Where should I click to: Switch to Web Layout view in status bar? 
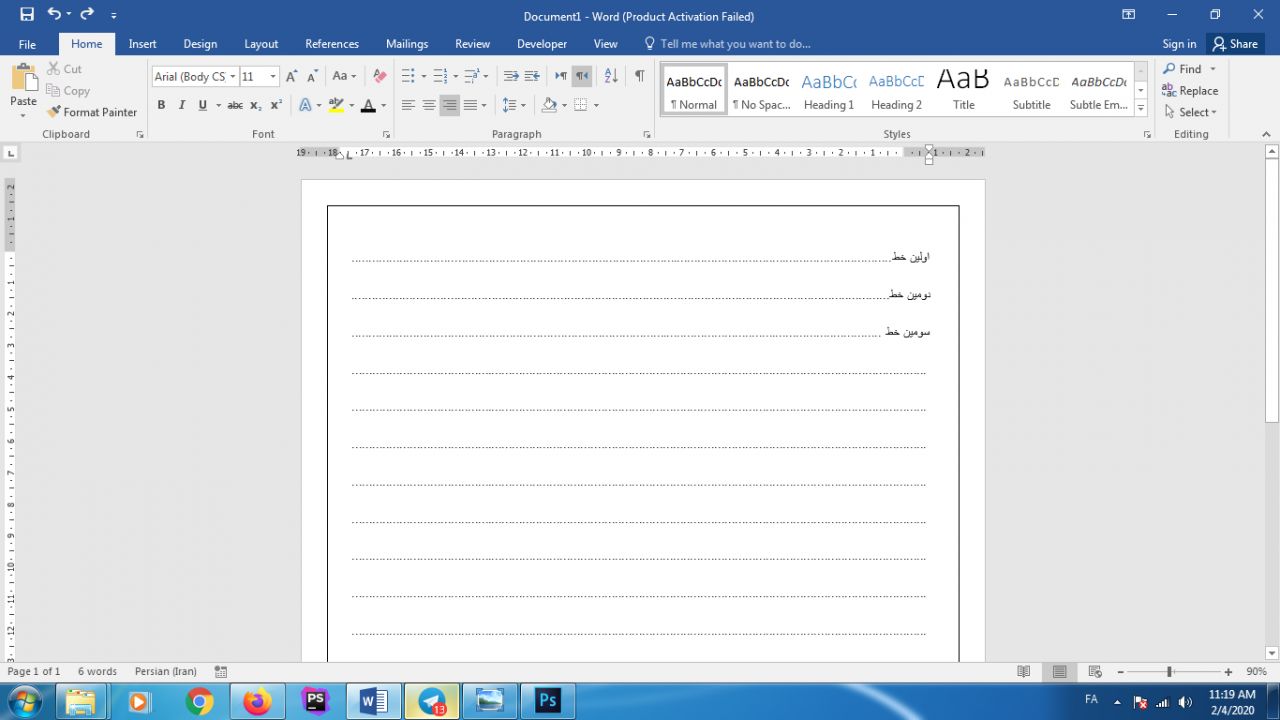coord(1095,672)
